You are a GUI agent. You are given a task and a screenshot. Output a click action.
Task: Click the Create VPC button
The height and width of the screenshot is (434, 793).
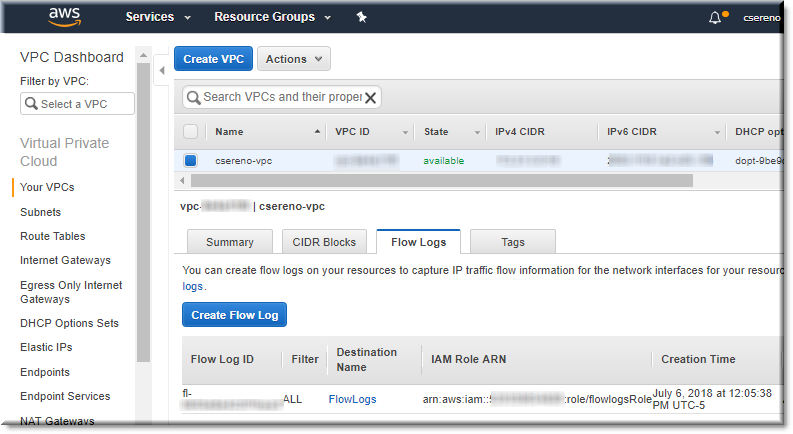213,59
